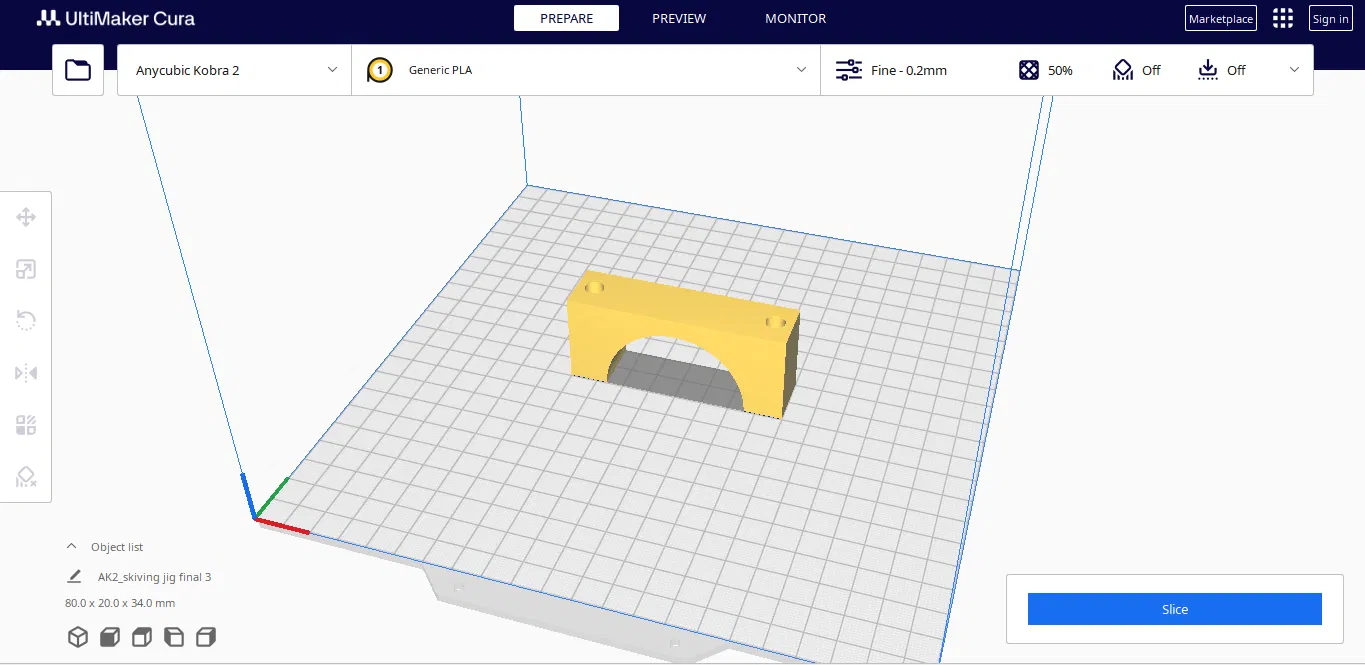1365x665 pixels.
Task: Click the support Off icon
Action: pos(1123,70)
